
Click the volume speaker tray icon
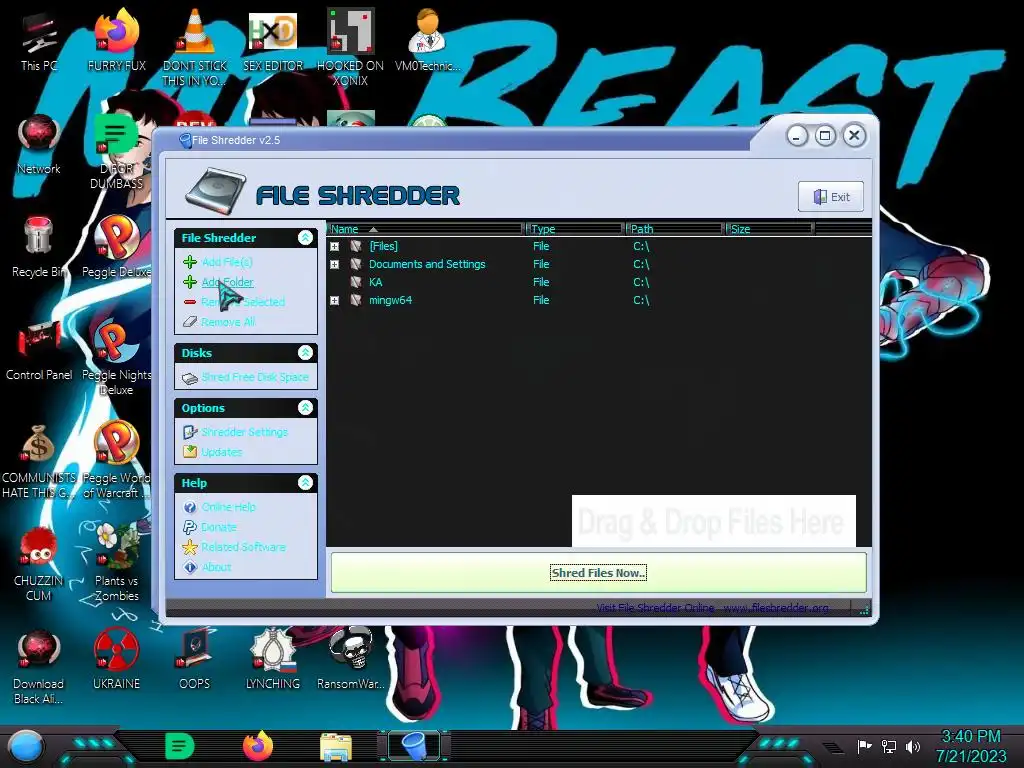coord(913,746)
